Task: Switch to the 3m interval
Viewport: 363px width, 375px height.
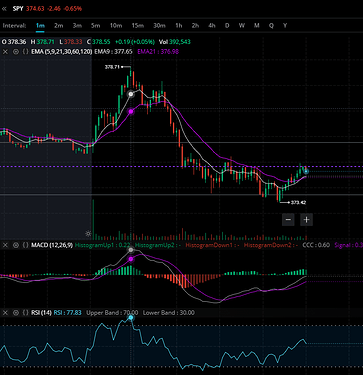Action: pos(77,26)
